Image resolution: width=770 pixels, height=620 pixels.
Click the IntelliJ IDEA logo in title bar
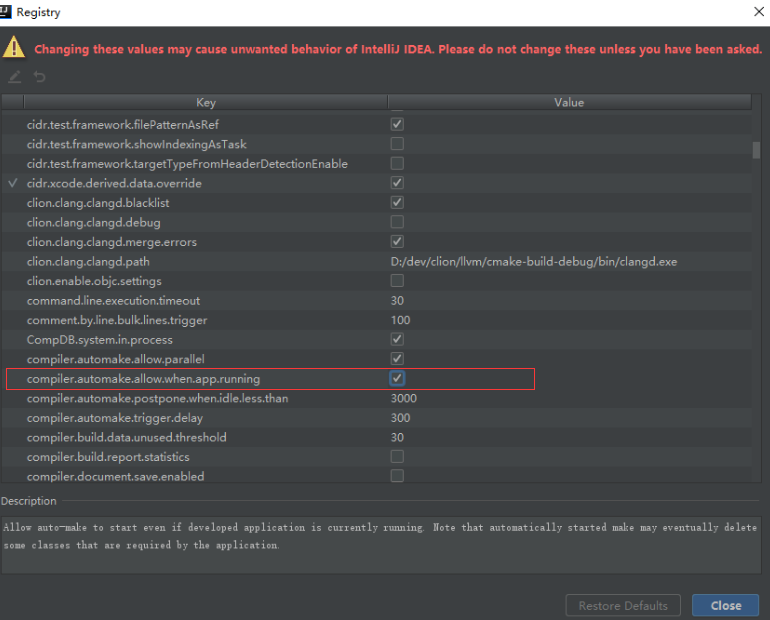[5, 12]
